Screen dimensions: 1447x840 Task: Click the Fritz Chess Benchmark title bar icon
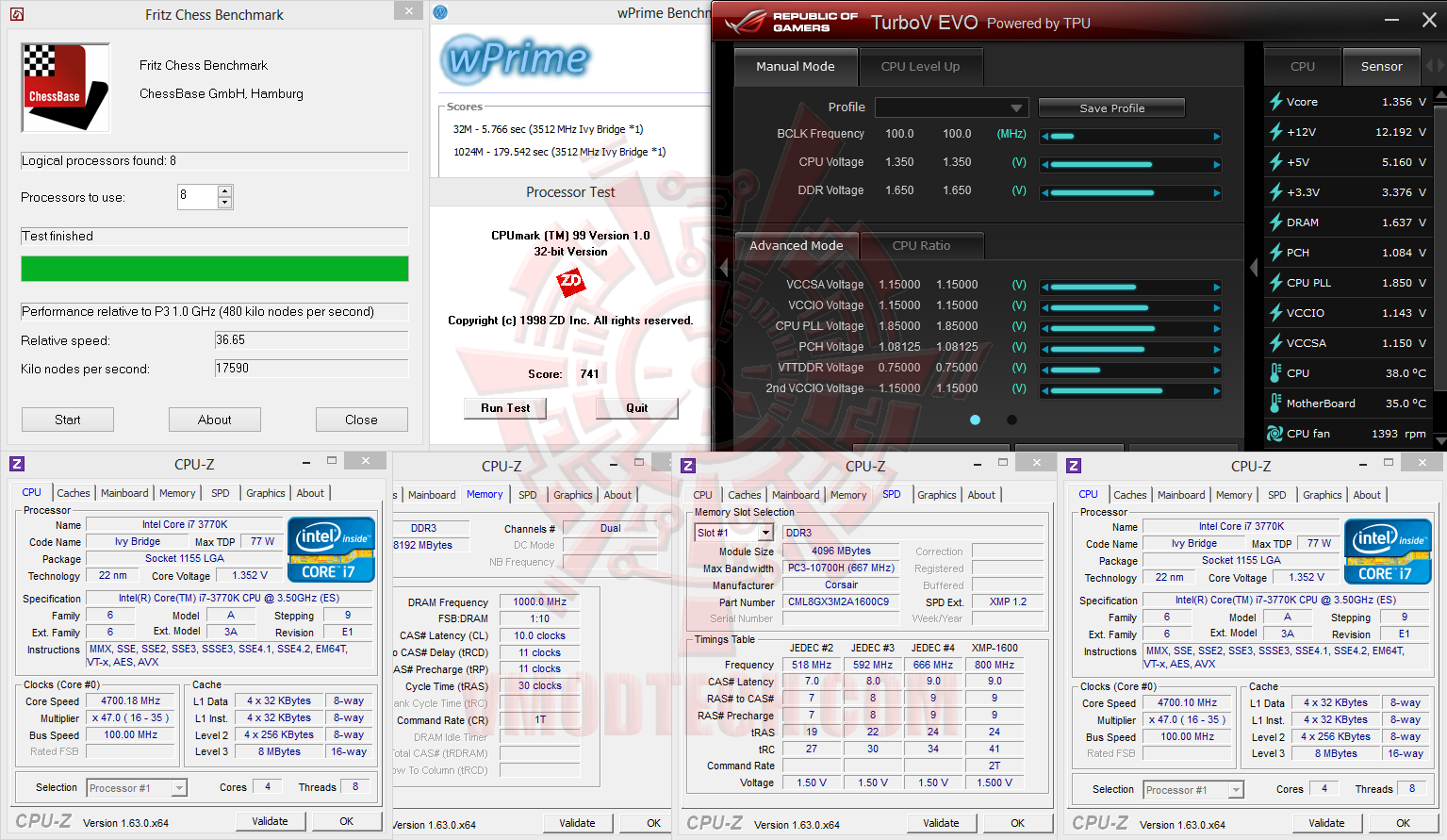[x=16, y=14]
